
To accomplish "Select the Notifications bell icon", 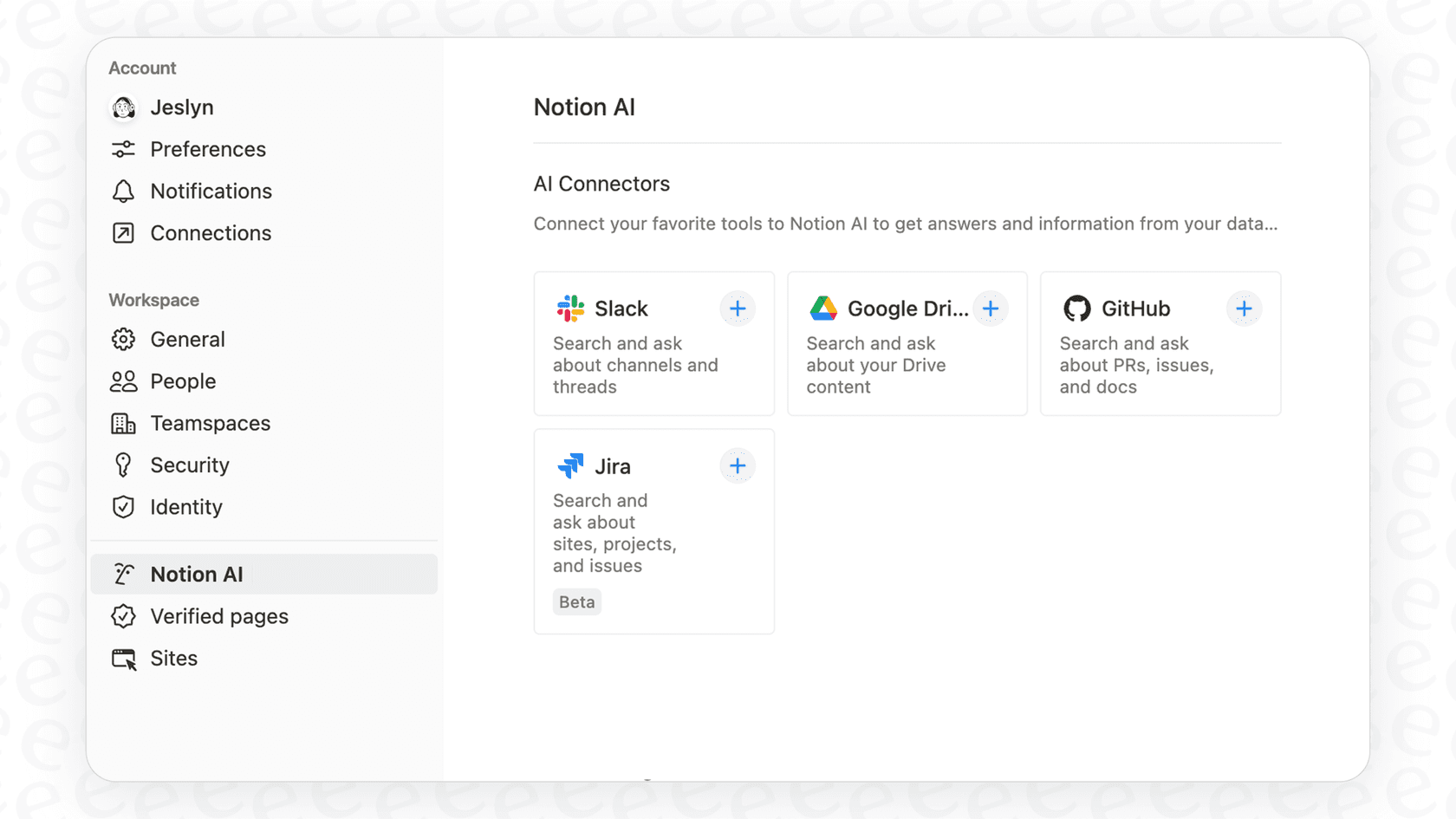I will pos(124,191).
